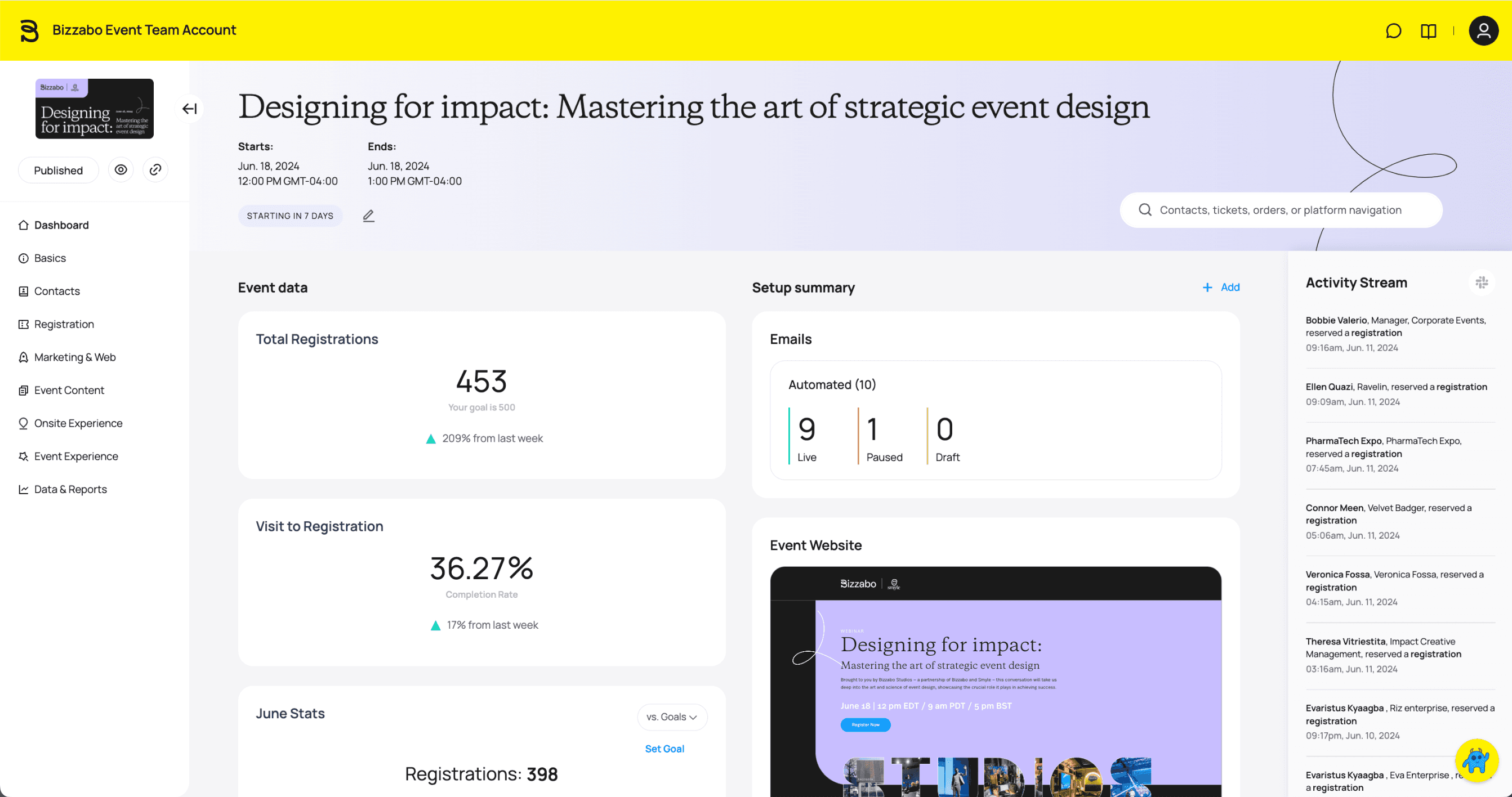This screenshot has width=1512, height=797.
Task: Open the vs. Goals dropdown
Action: 671,717
